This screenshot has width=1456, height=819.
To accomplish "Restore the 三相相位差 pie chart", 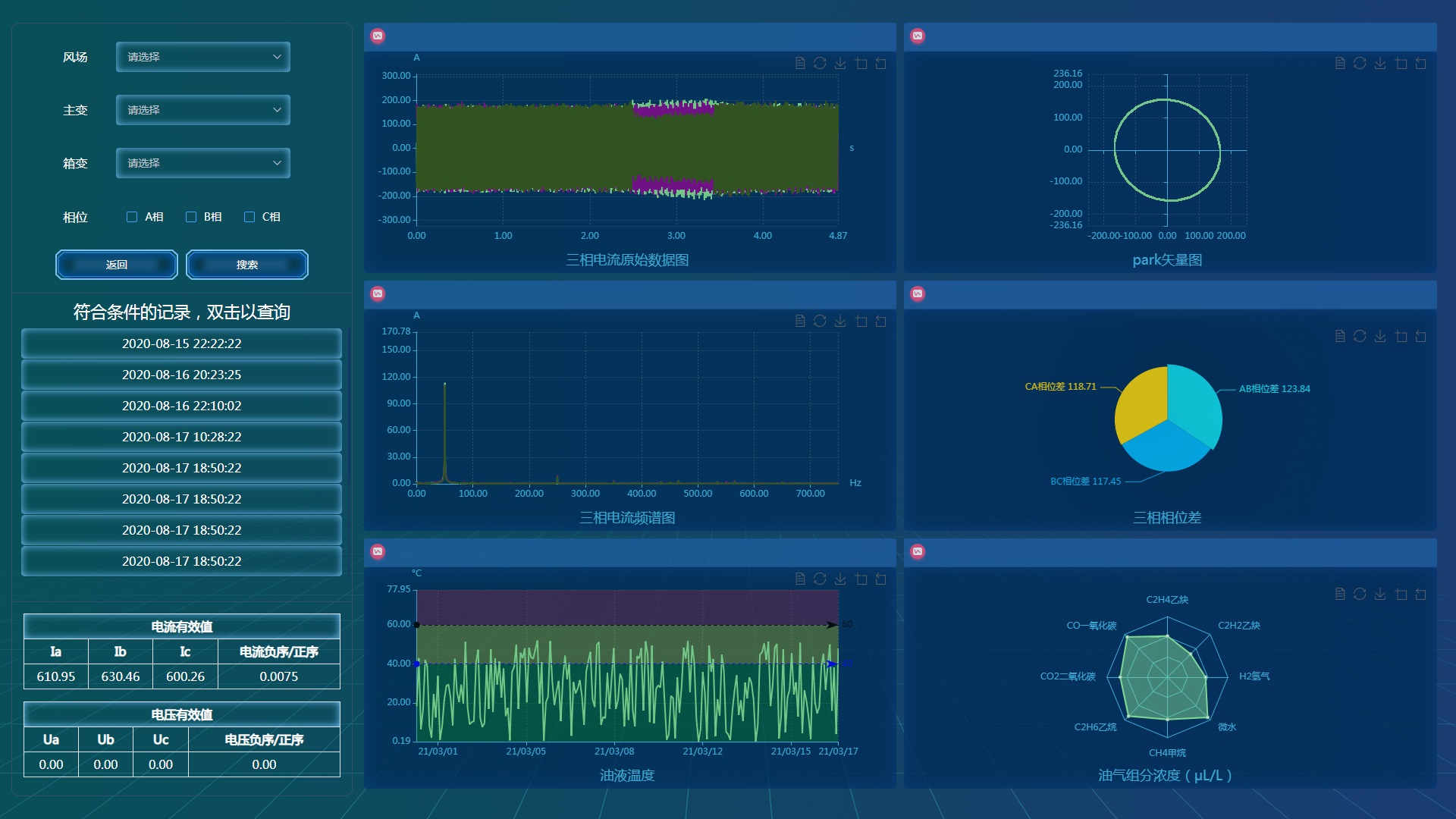I will (1360, 337).
